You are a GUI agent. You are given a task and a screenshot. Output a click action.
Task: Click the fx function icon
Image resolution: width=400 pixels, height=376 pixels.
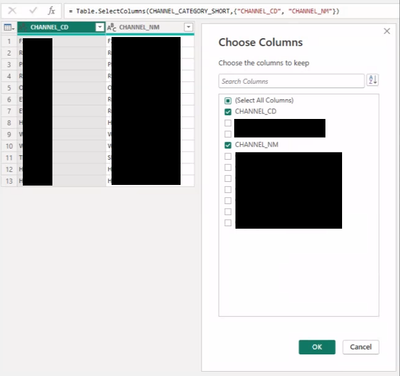tap(51, 11)
